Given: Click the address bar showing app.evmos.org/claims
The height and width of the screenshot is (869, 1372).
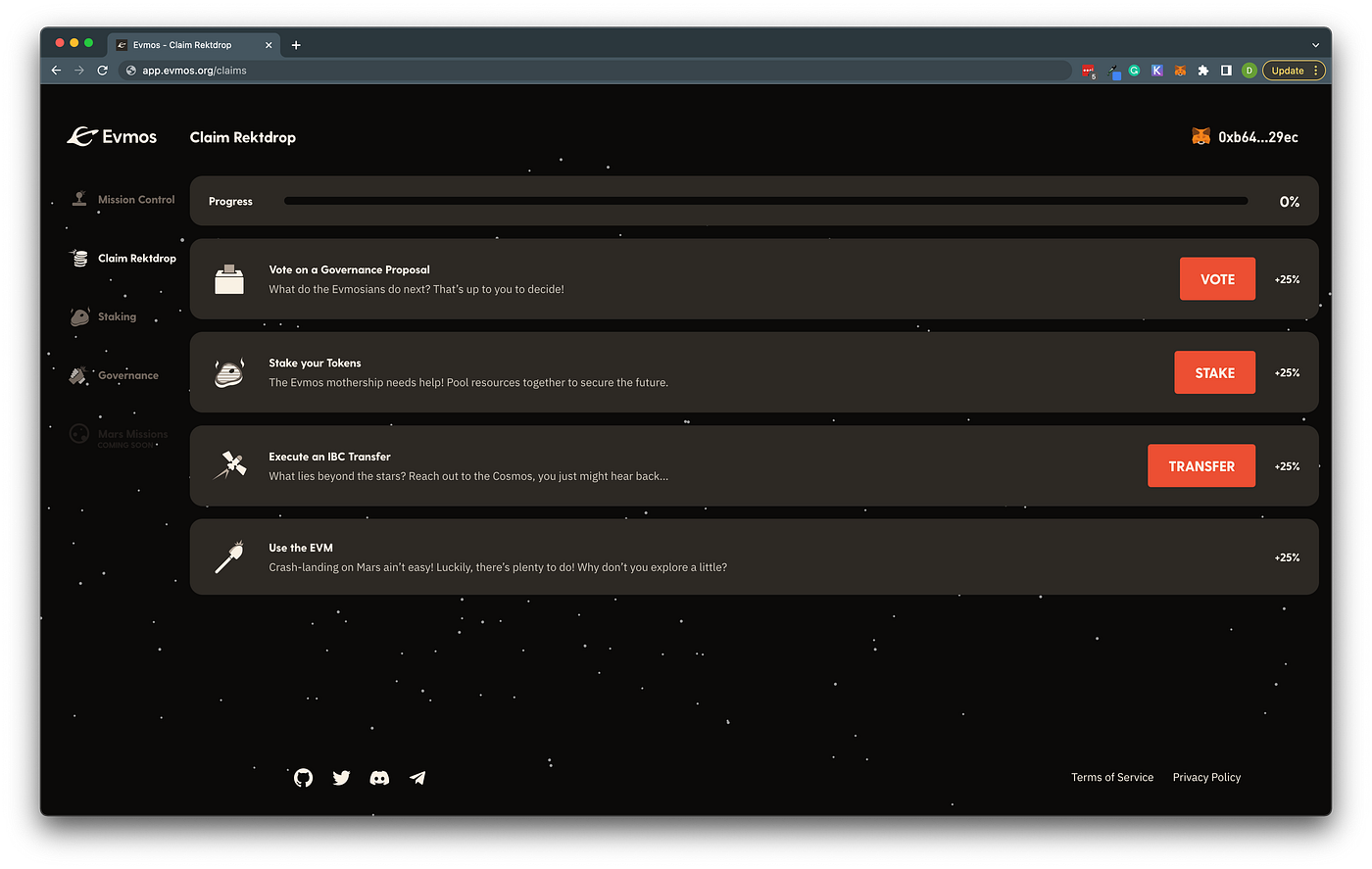Looking at the screenshot, I should point(596,71).
